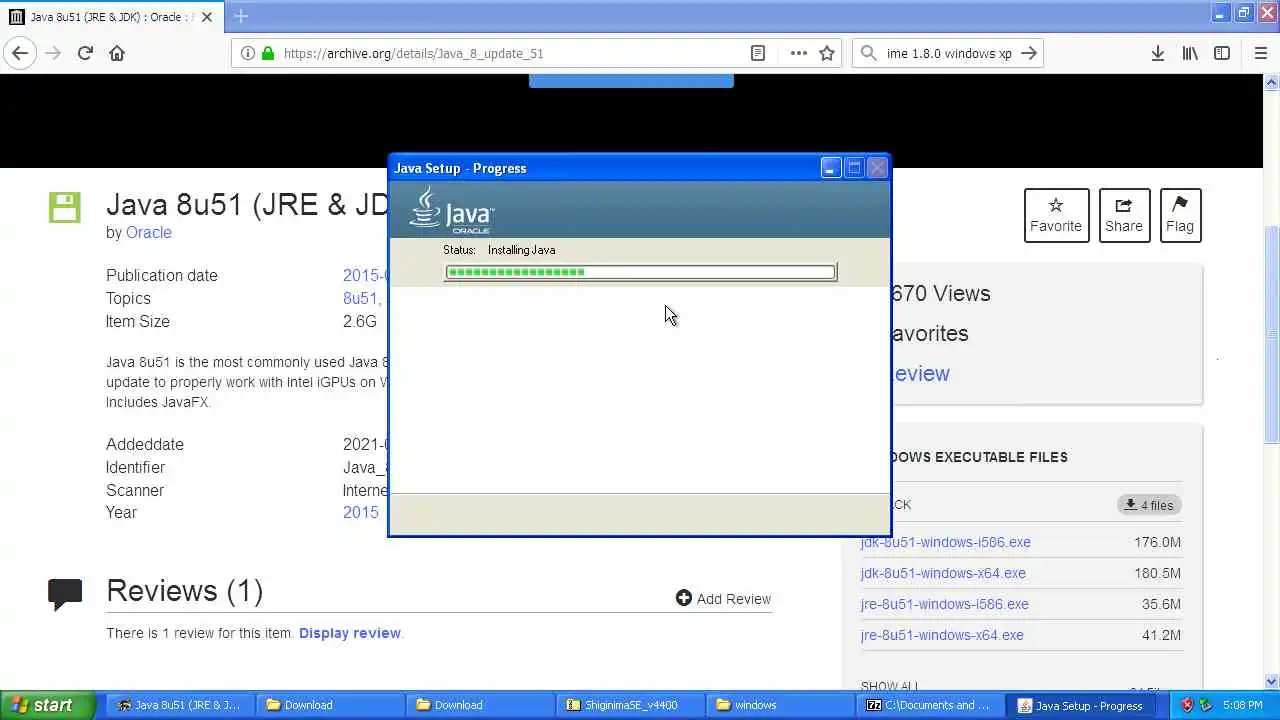Image resolution: width=1280 pixels, height=720 pixels.
Task: Toggle reader view icon in address bar
Action: pyautogui.click(x=758, y=53)
